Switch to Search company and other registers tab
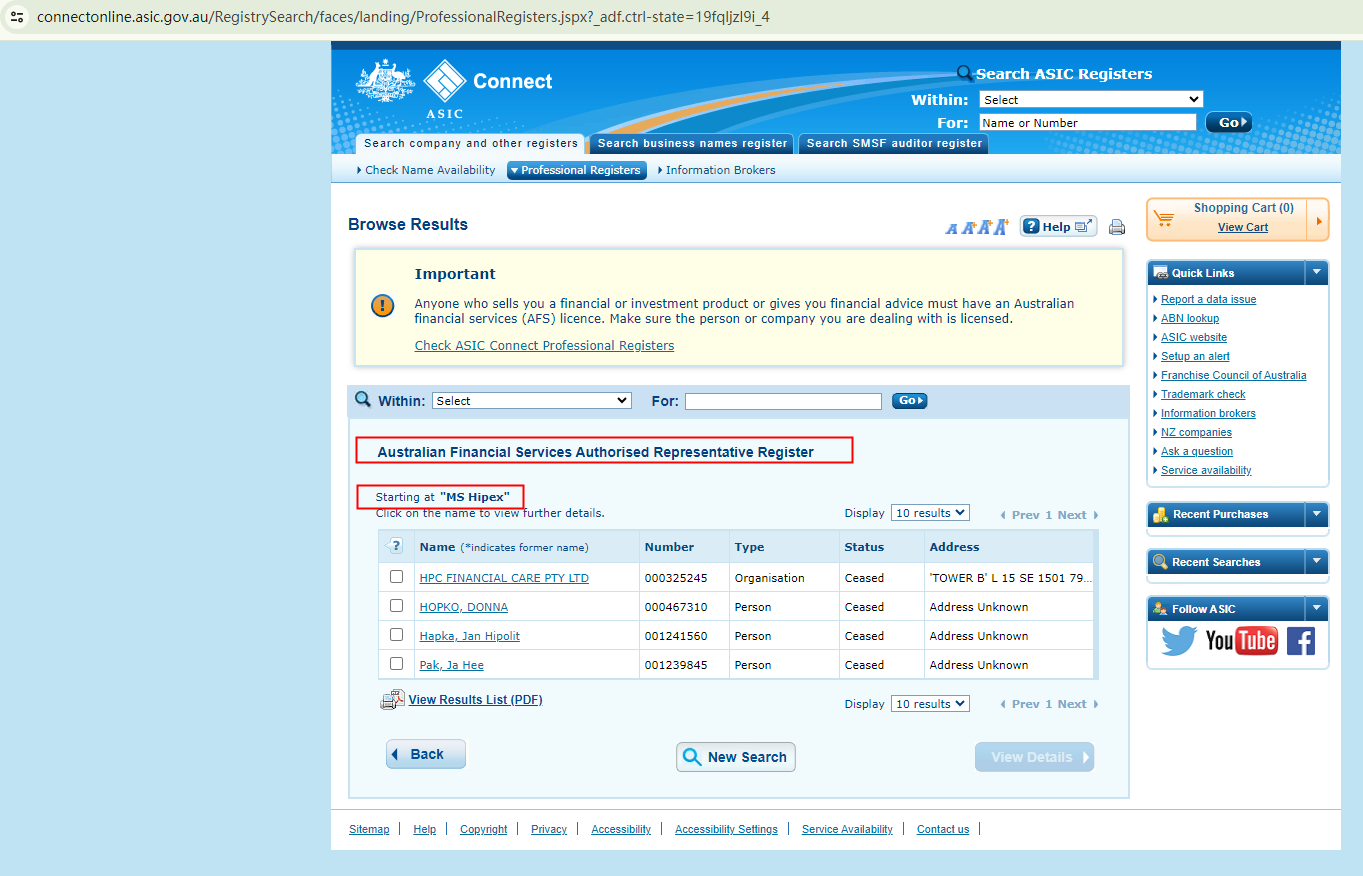 pos(471,144)
